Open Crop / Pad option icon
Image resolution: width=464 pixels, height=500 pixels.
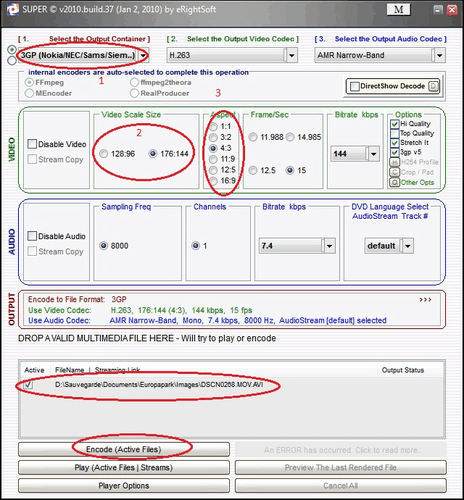[395, 172]
